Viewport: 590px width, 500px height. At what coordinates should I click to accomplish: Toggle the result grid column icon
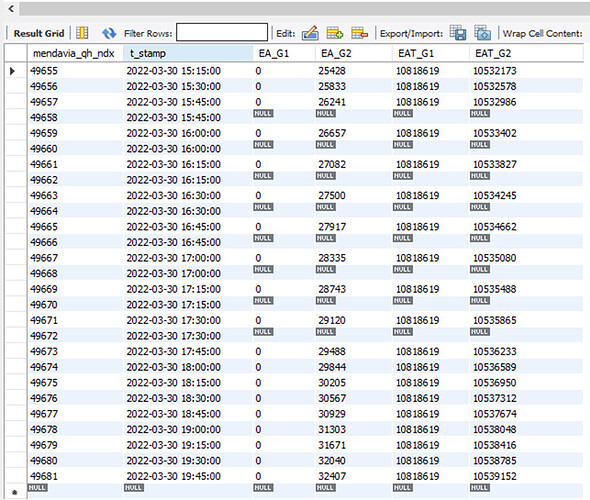pos(82,33)
